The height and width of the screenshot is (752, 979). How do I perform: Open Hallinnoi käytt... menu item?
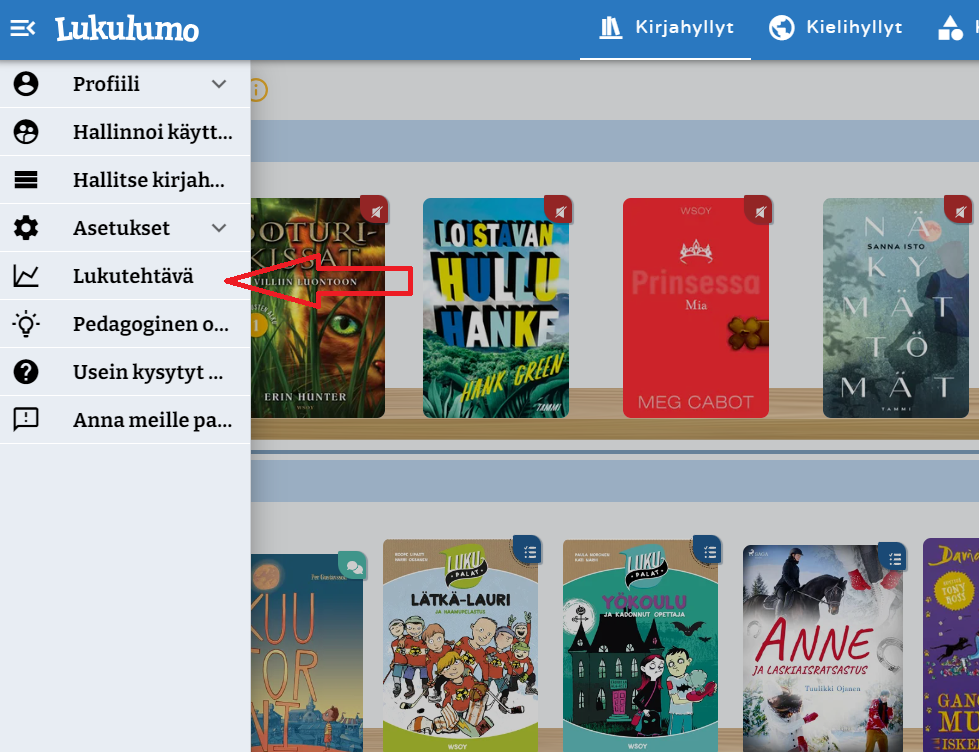(x=125, y=132)
